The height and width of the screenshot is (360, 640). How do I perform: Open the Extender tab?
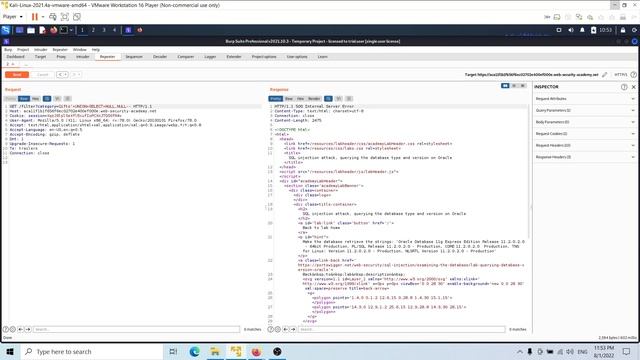[234, 57]
